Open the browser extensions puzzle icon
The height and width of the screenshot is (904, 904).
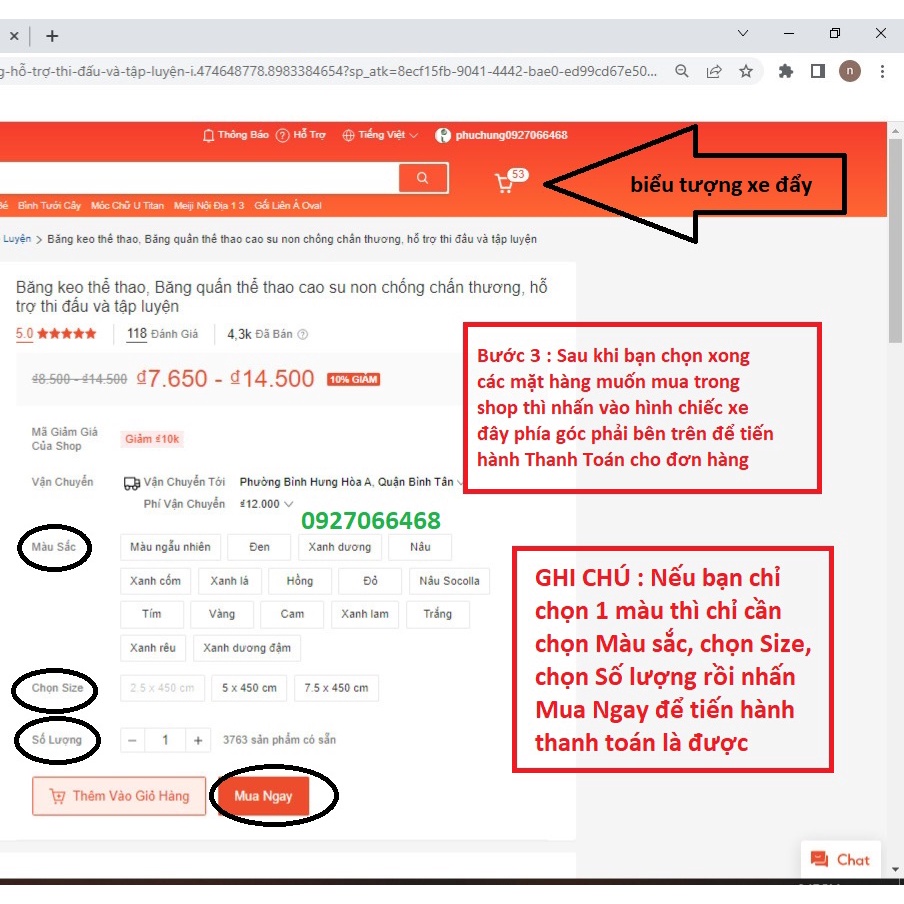786,71
